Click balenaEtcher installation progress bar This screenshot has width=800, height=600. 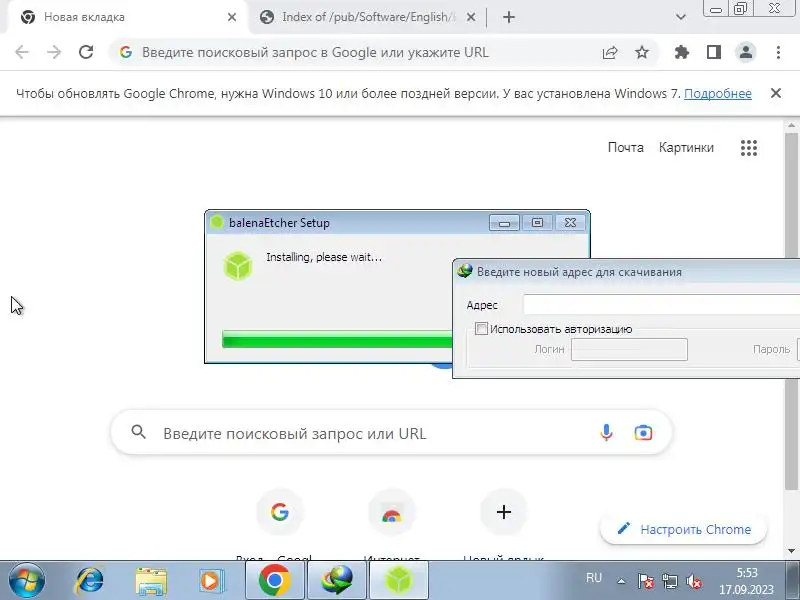point(337,339)
